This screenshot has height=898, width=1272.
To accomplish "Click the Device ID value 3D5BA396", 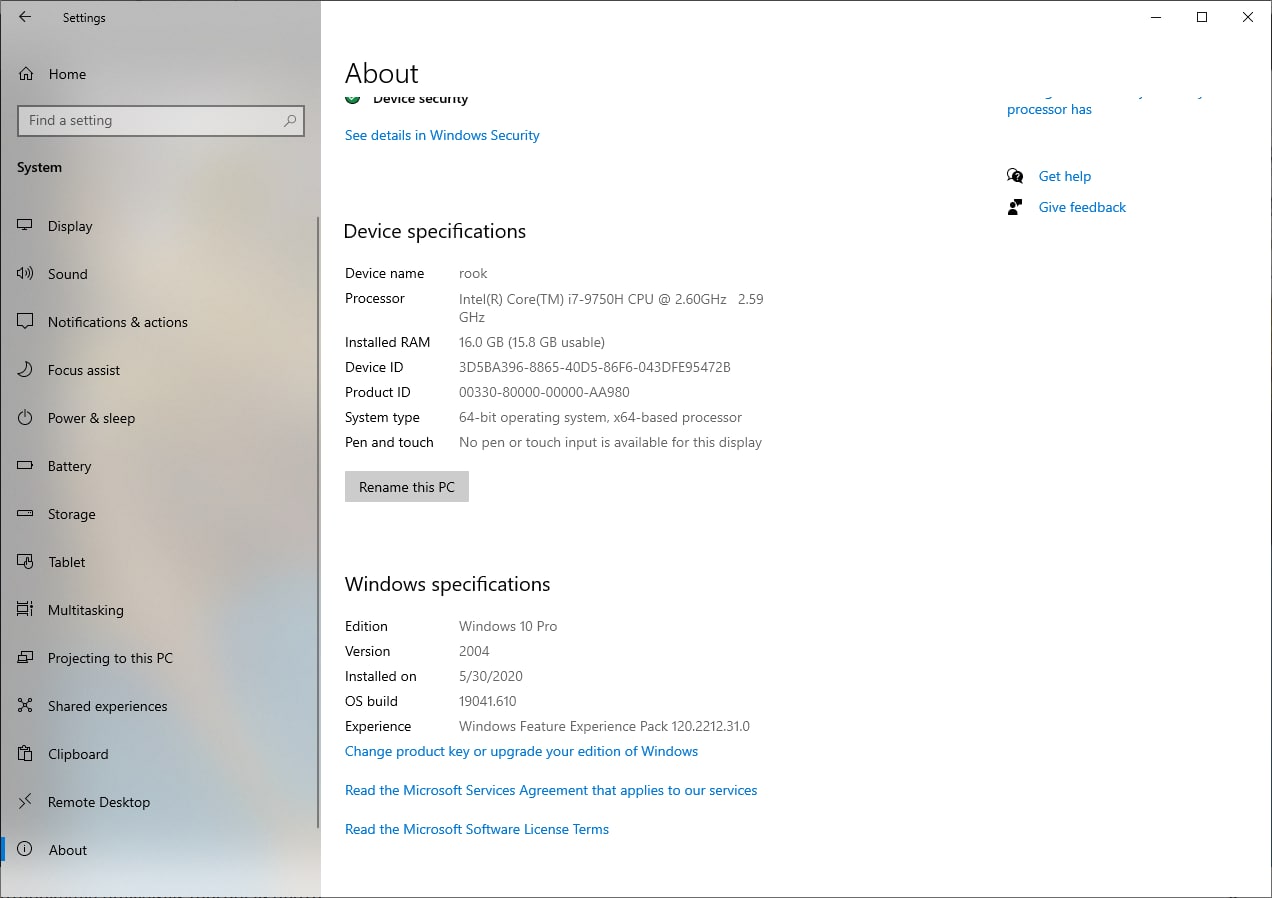I will [x=595, y=367].
